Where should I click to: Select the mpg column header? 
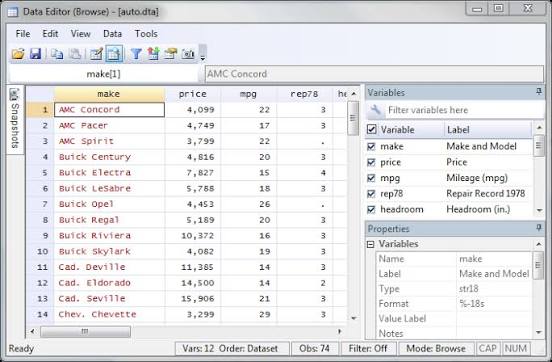(x=249, y=94)
